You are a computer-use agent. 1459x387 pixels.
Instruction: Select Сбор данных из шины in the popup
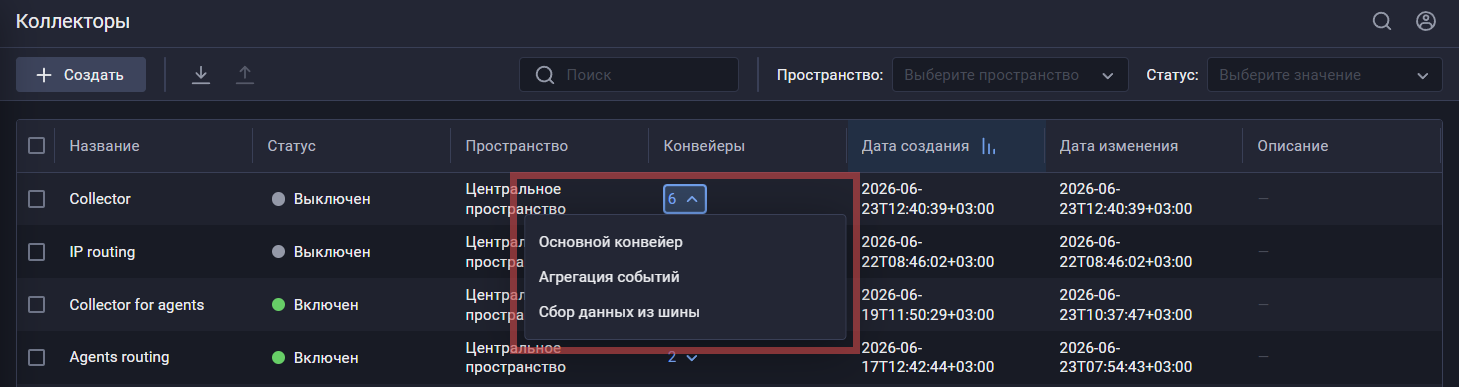(x=619, y=312)
